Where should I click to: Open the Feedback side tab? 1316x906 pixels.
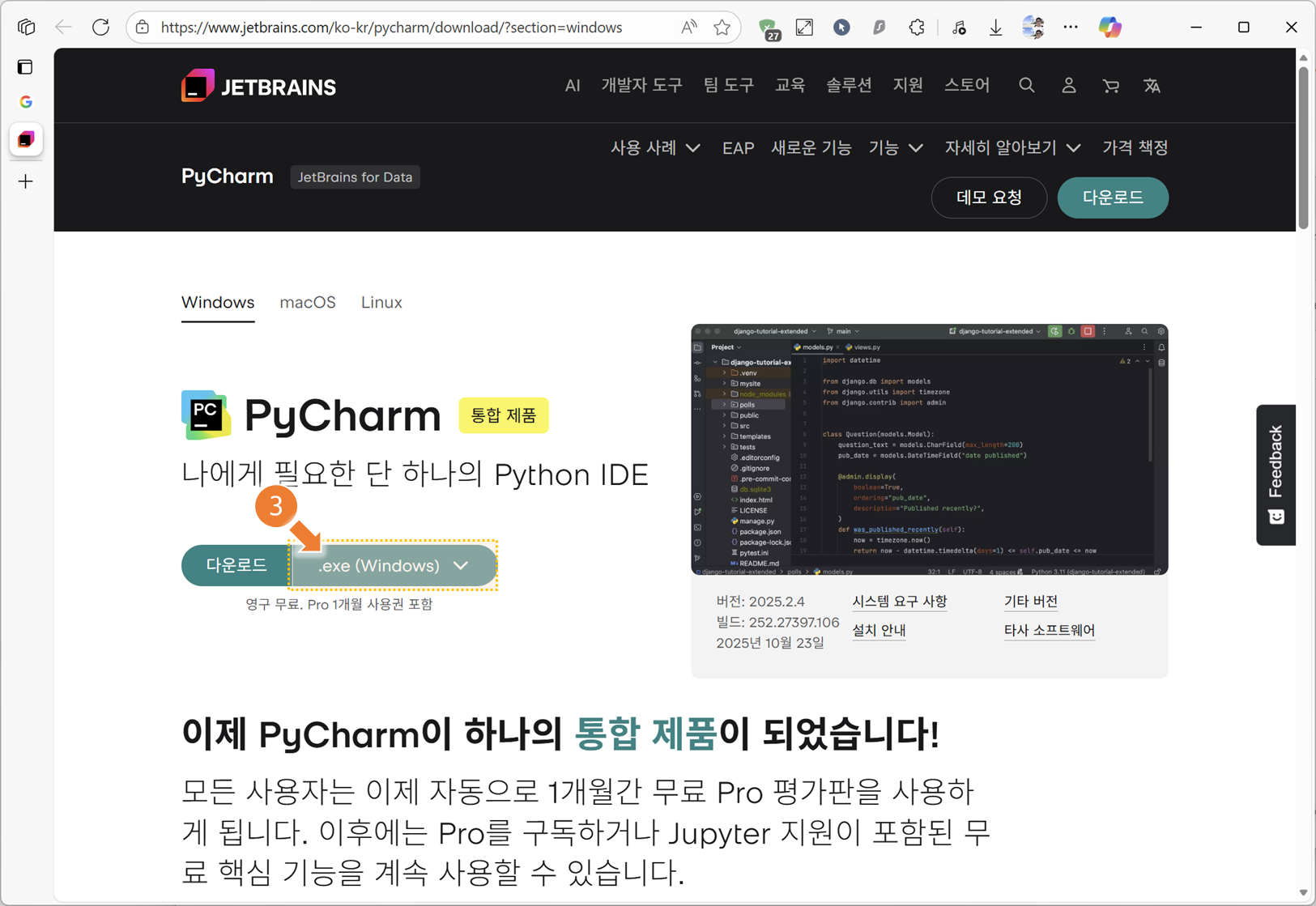[1276, 474]
